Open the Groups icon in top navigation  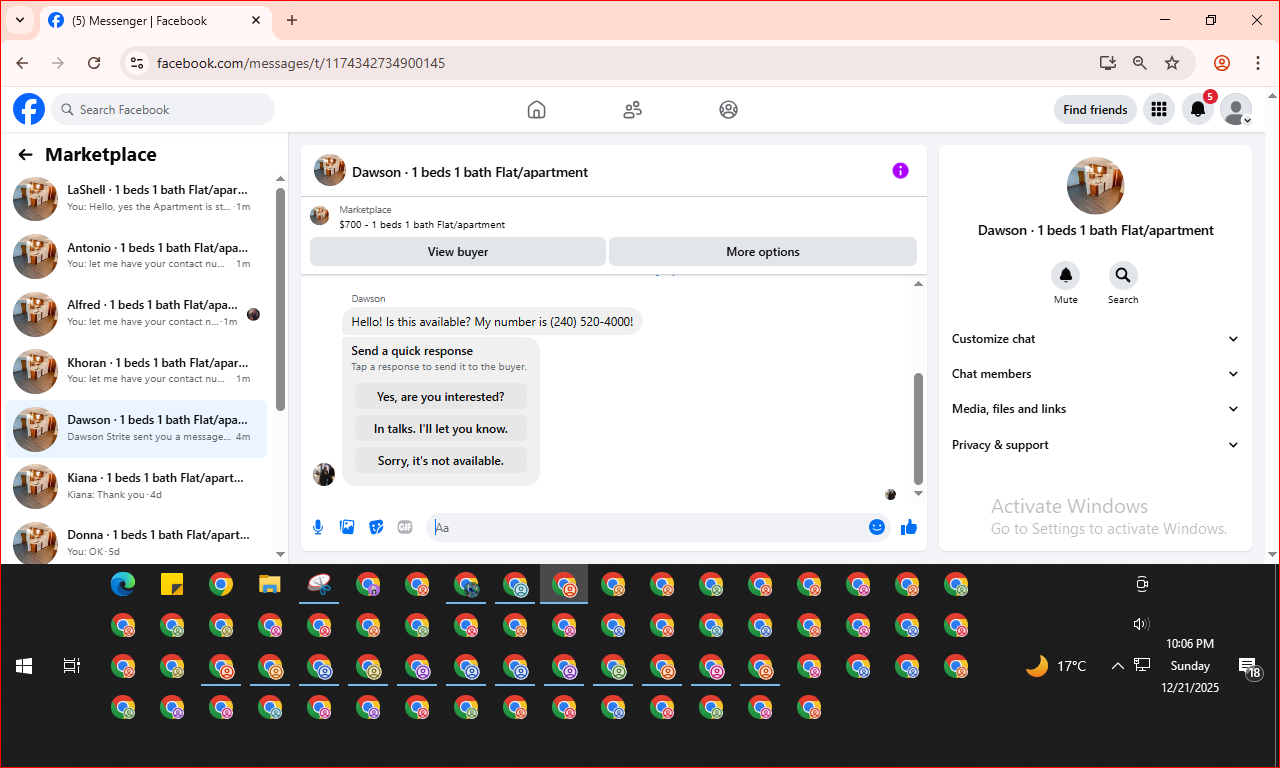coord(728,110)
